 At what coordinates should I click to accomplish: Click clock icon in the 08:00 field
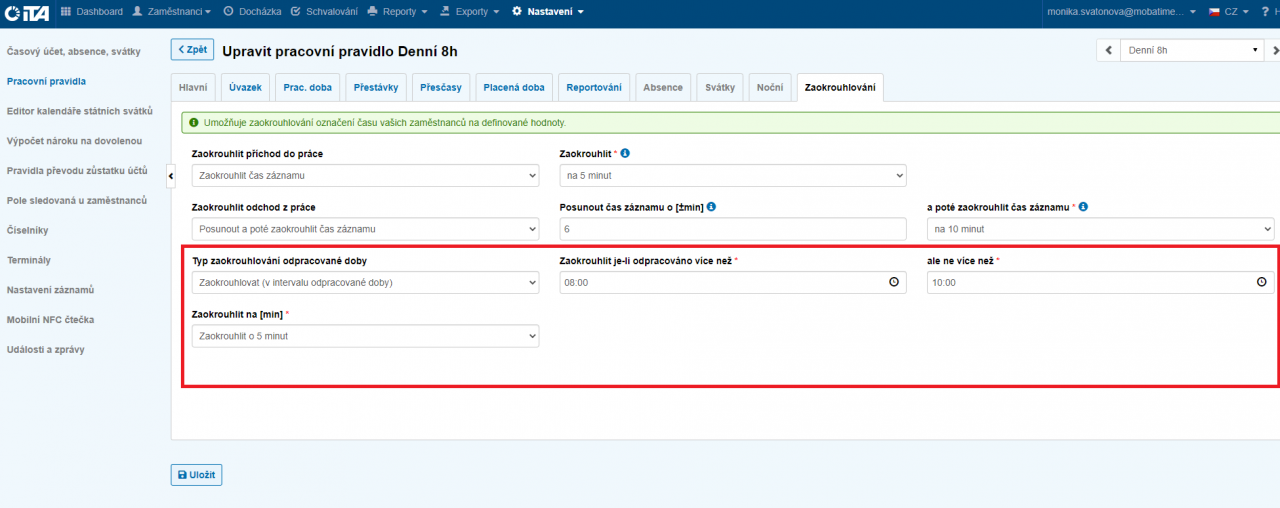(893, 283)
